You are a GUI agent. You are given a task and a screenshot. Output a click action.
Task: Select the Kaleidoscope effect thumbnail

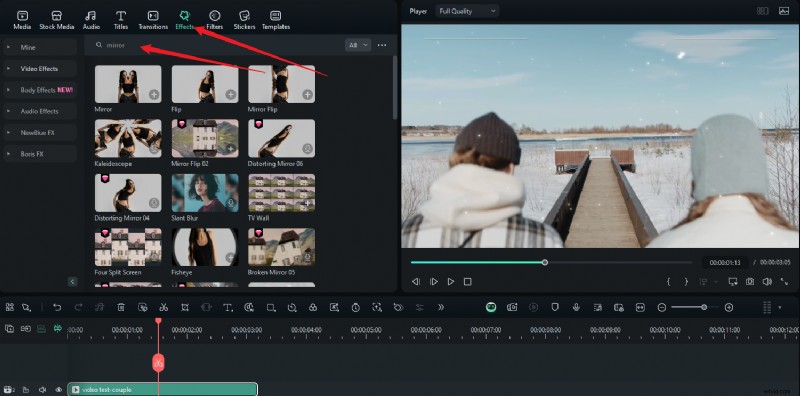click(x=128, y=138)
